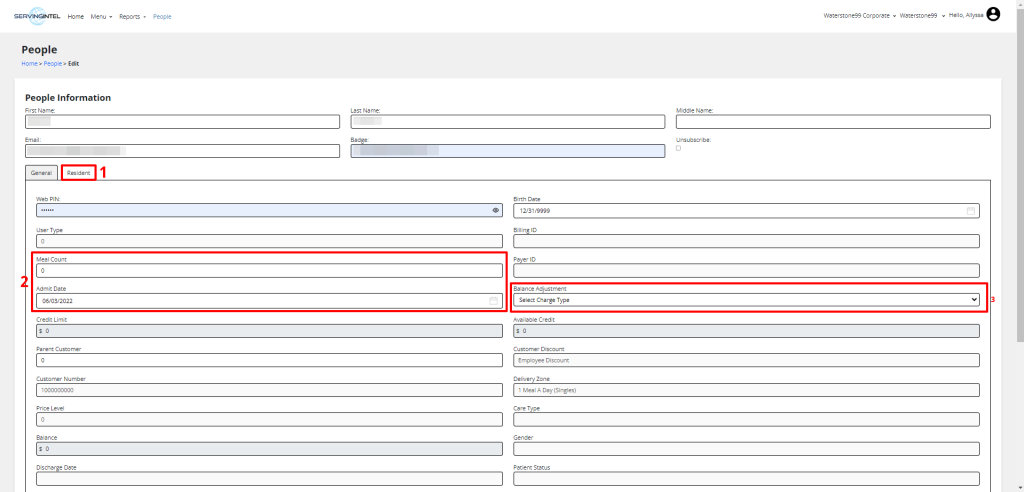Switch to the General tab
This screenshot has width=1024, height=492.
point(41,173)
